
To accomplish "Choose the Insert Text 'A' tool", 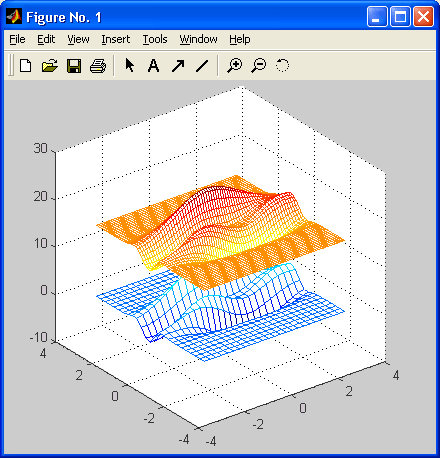I will click(153, 65).
